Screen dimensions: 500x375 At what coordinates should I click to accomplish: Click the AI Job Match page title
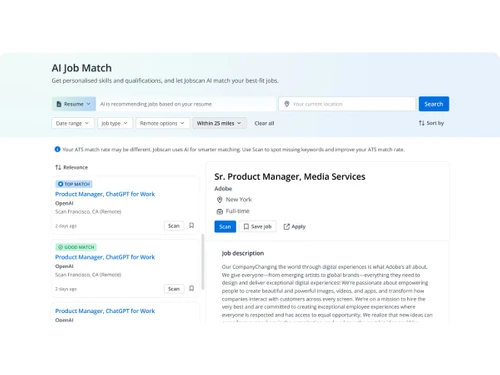pyautogui.click(x=82, y=68)
